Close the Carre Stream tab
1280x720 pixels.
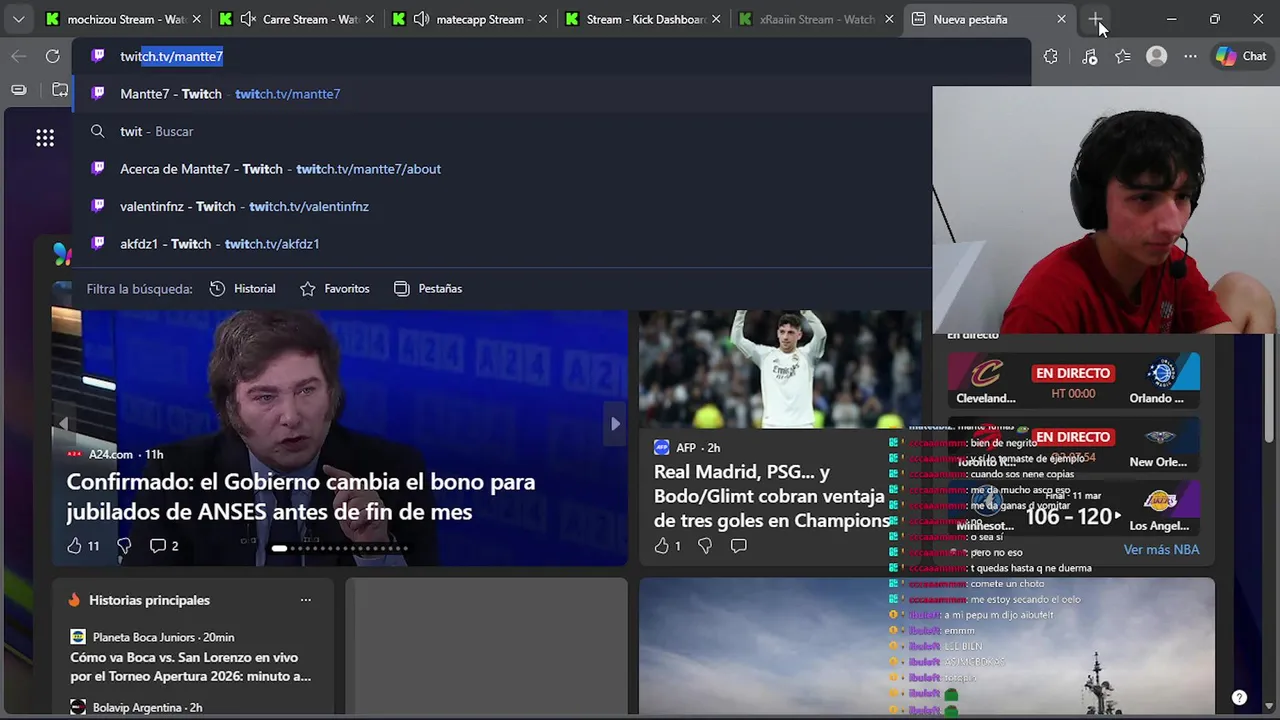pyautogui.click(x=369, y=19)
